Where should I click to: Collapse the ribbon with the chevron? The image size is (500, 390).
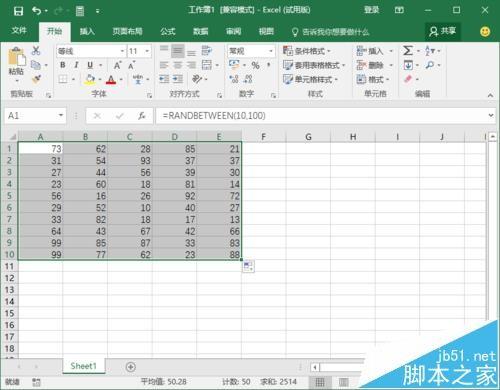point(490,95)
